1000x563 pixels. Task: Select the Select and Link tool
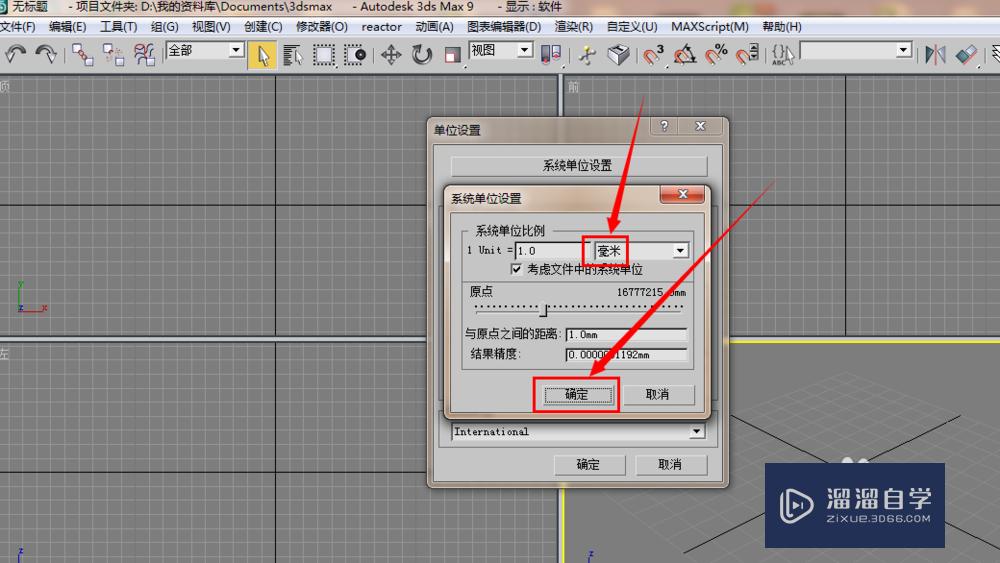82,55
